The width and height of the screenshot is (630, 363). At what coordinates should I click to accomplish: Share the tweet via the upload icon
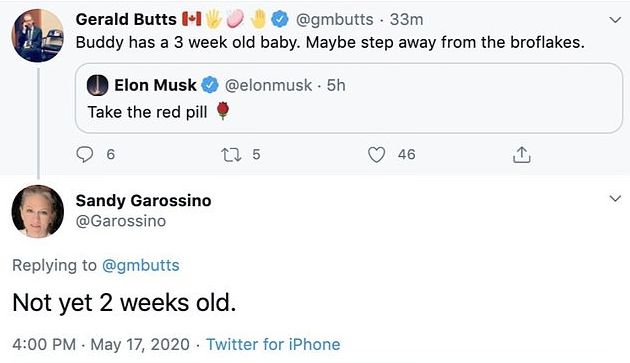click(522, 154)
